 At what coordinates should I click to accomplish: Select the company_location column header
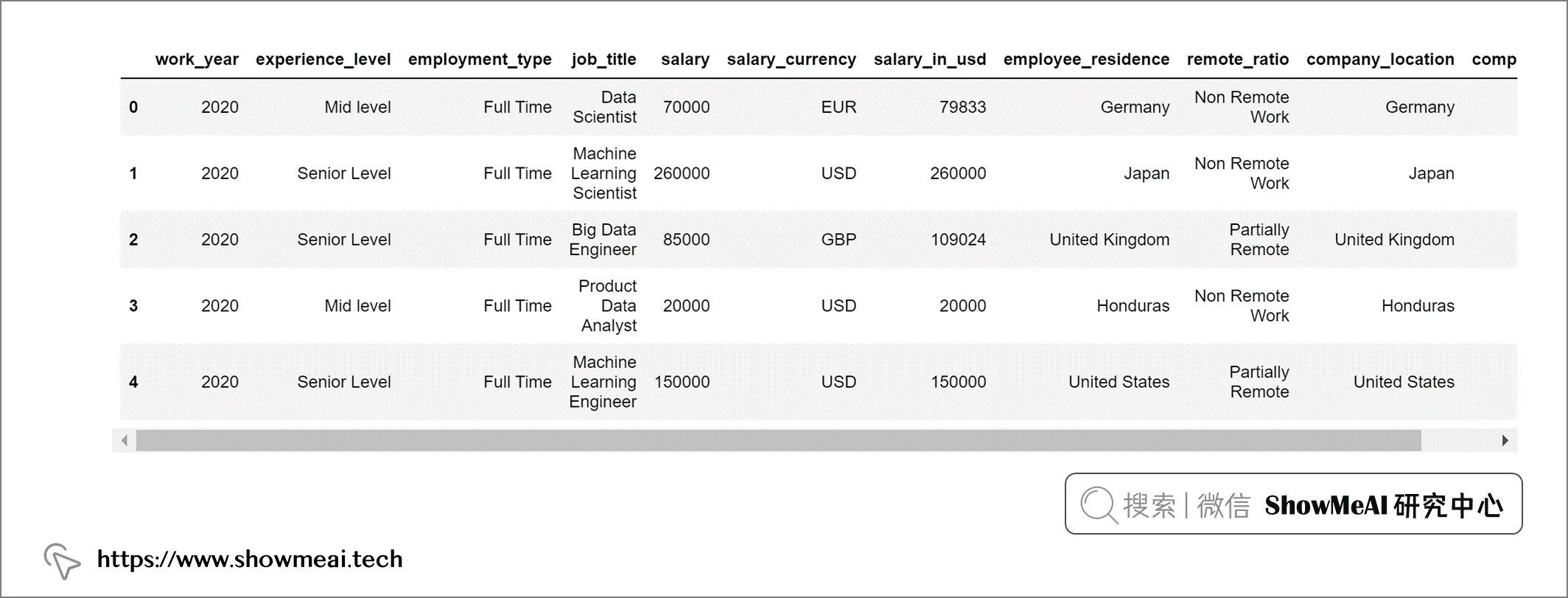coord(1380,60)
